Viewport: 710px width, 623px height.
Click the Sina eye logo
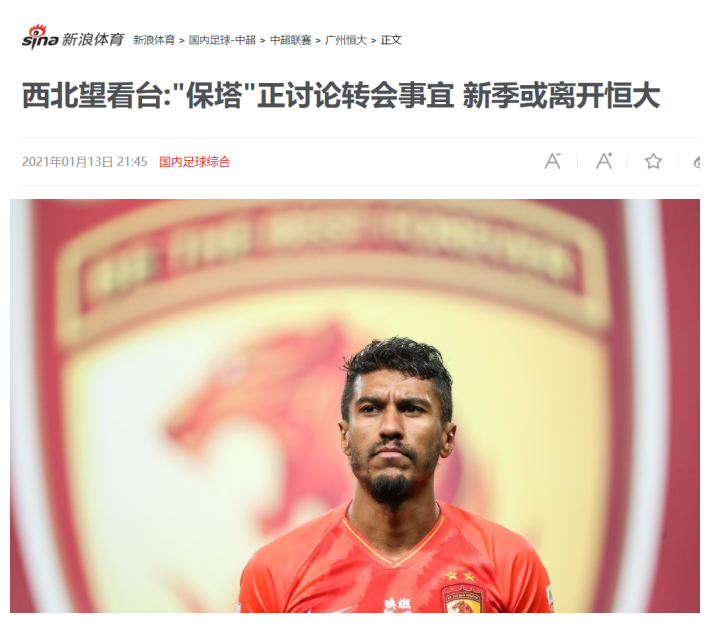point(40,37)
